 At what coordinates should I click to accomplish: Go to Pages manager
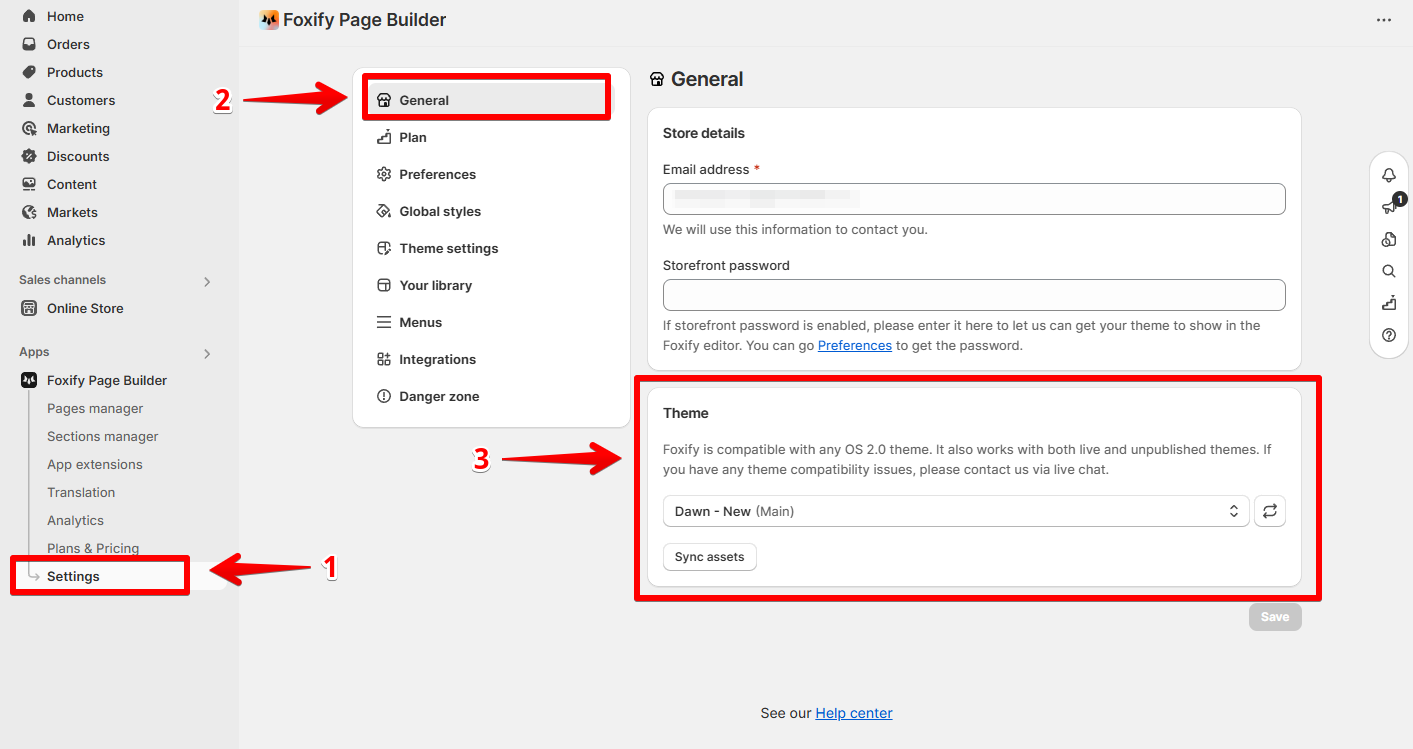(x=95, y=408)
